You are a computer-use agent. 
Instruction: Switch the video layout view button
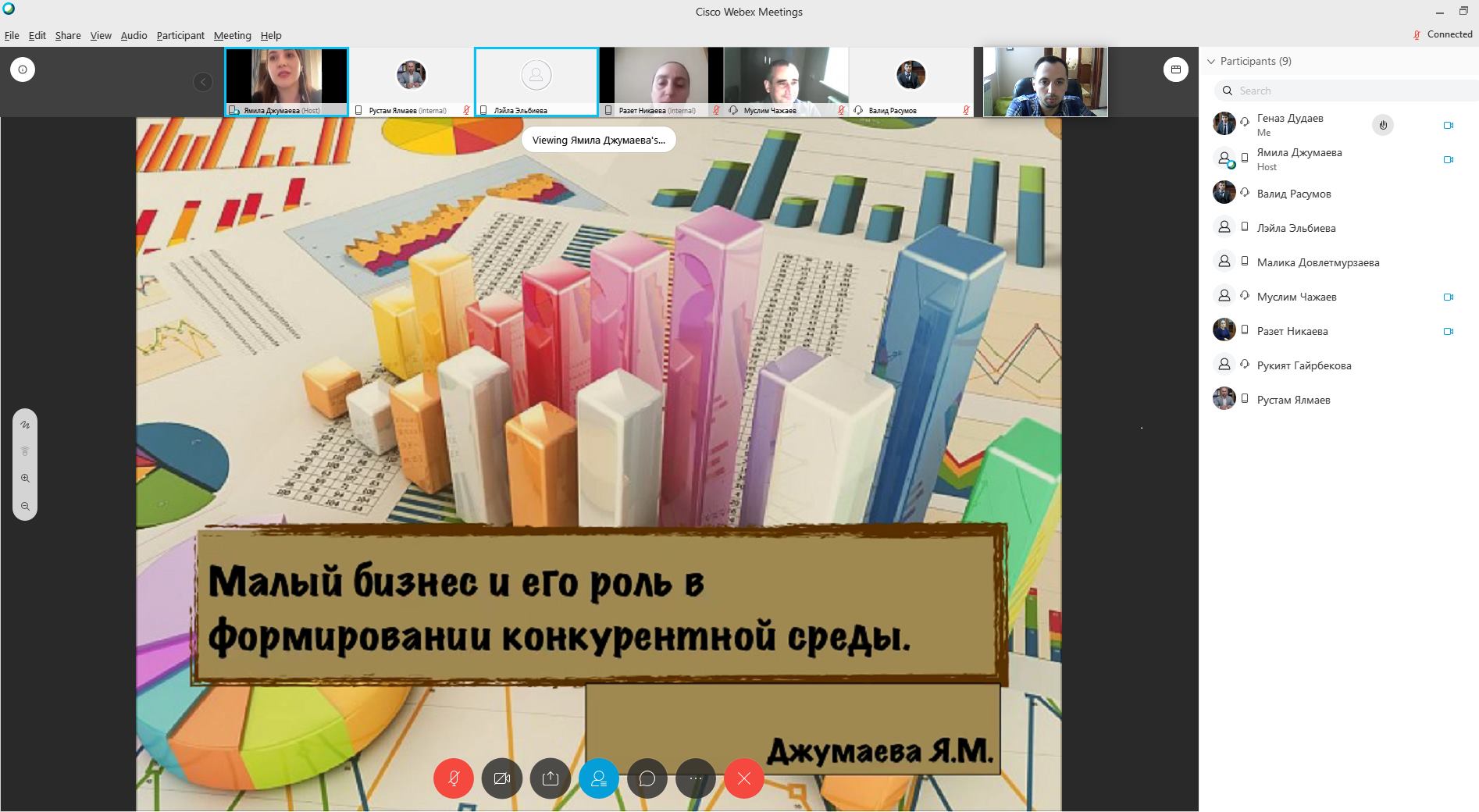click(1175, 69)
